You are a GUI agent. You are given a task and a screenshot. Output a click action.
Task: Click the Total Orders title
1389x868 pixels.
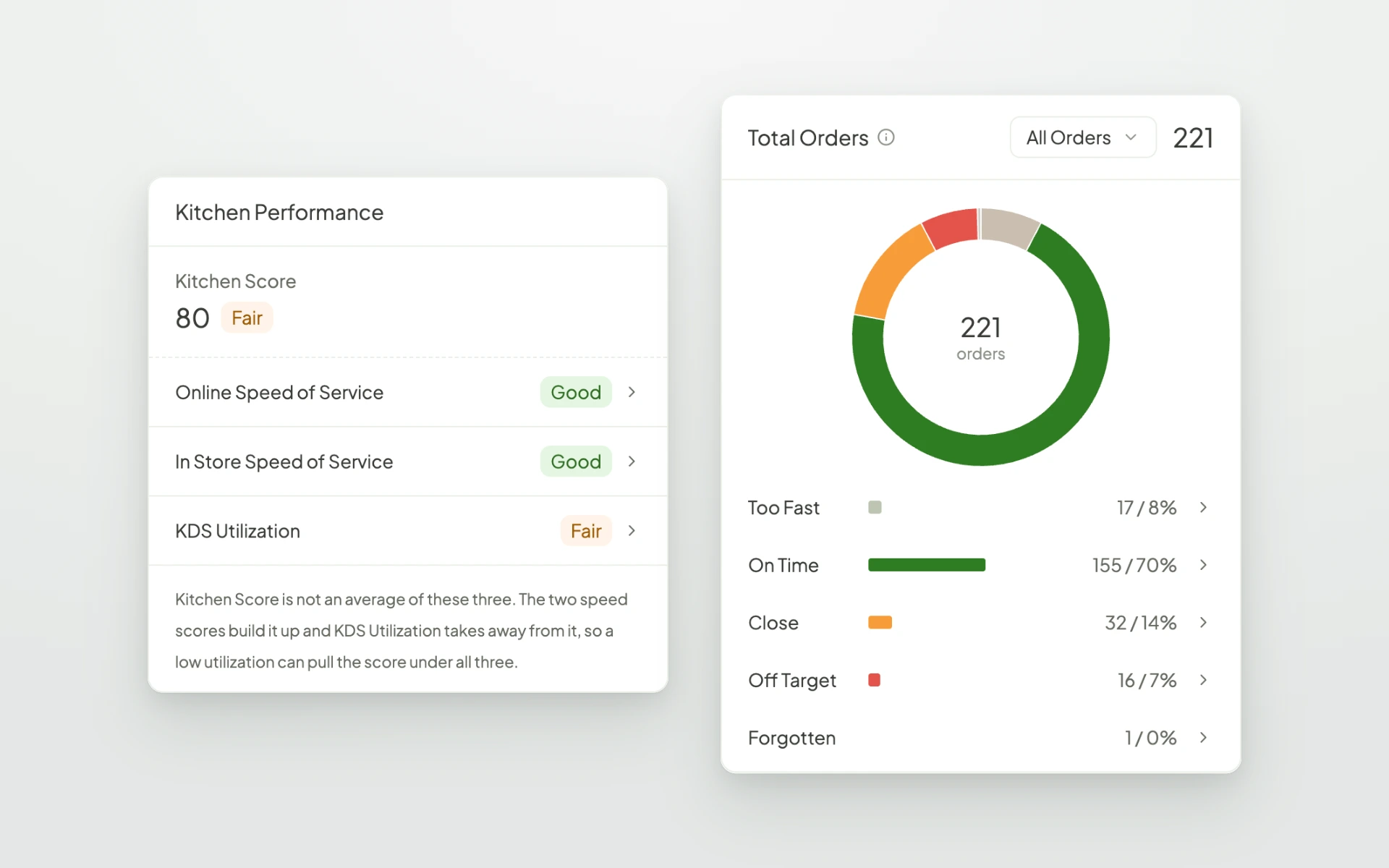(808, 137)
